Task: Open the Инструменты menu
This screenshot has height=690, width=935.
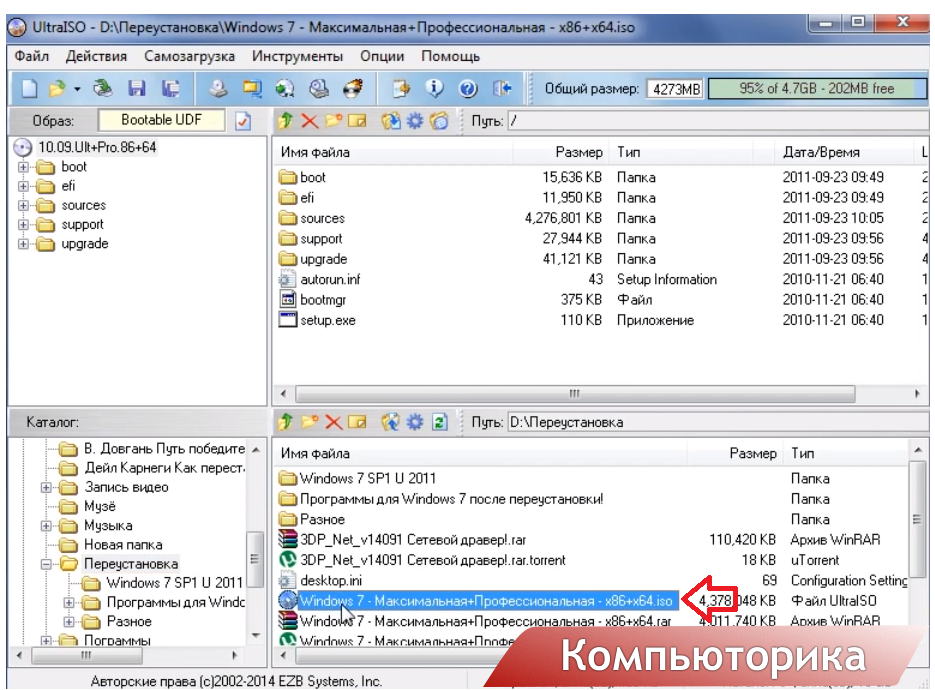Action: click(x=297, y=56)
